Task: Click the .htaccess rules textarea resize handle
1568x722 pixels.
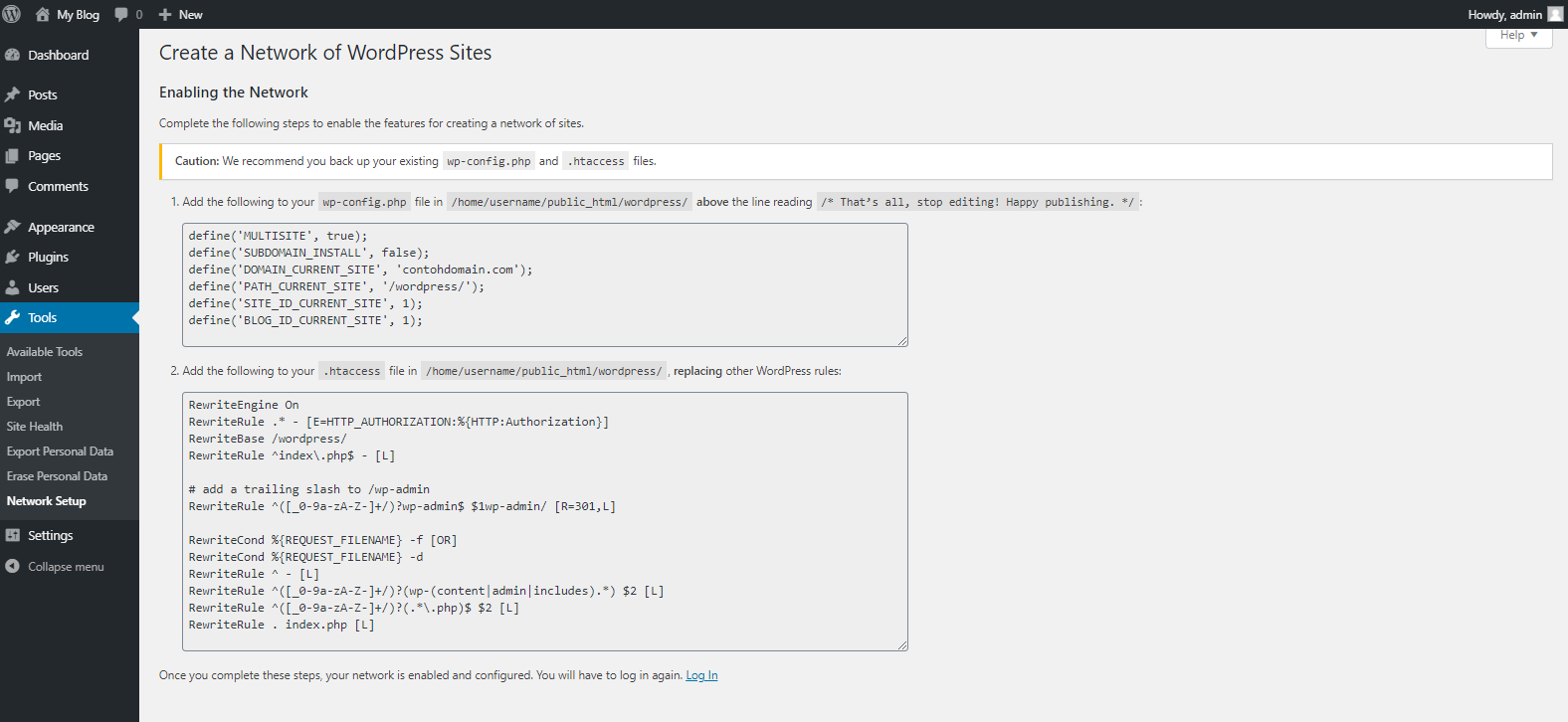Action: pyautogui.click(x=902, y=645)
